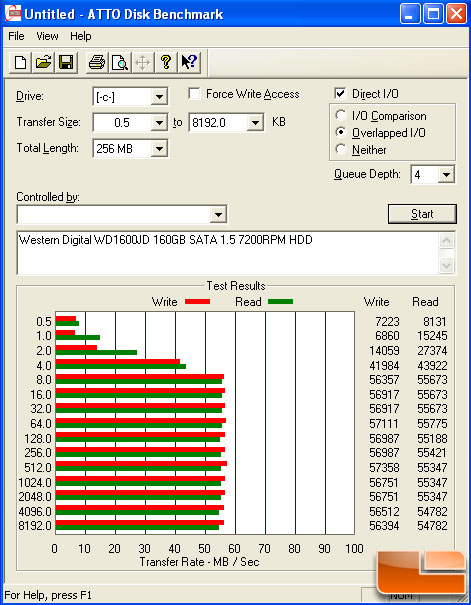Viewport: 471px width, 605px height.
Task: Open the Total Length 256 MB dropdown
Action: 159,149
